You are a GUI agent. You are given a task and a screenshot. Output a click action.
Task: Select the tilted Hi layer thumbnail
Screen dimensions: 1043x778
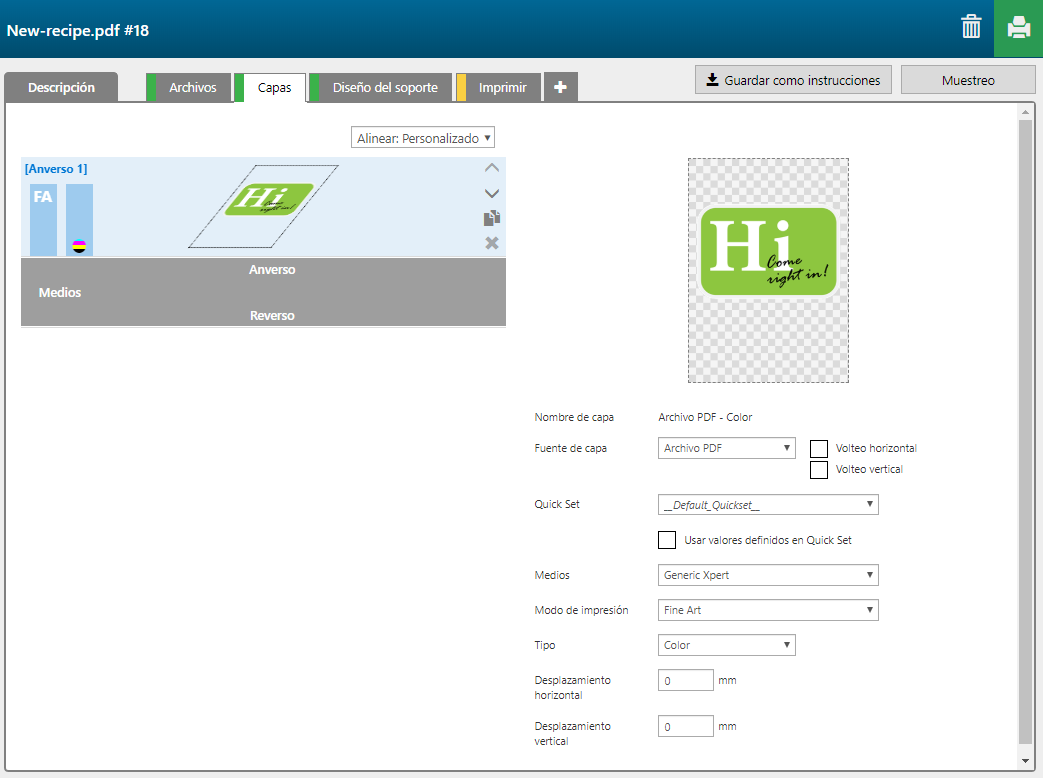click(x=263, y=206)
